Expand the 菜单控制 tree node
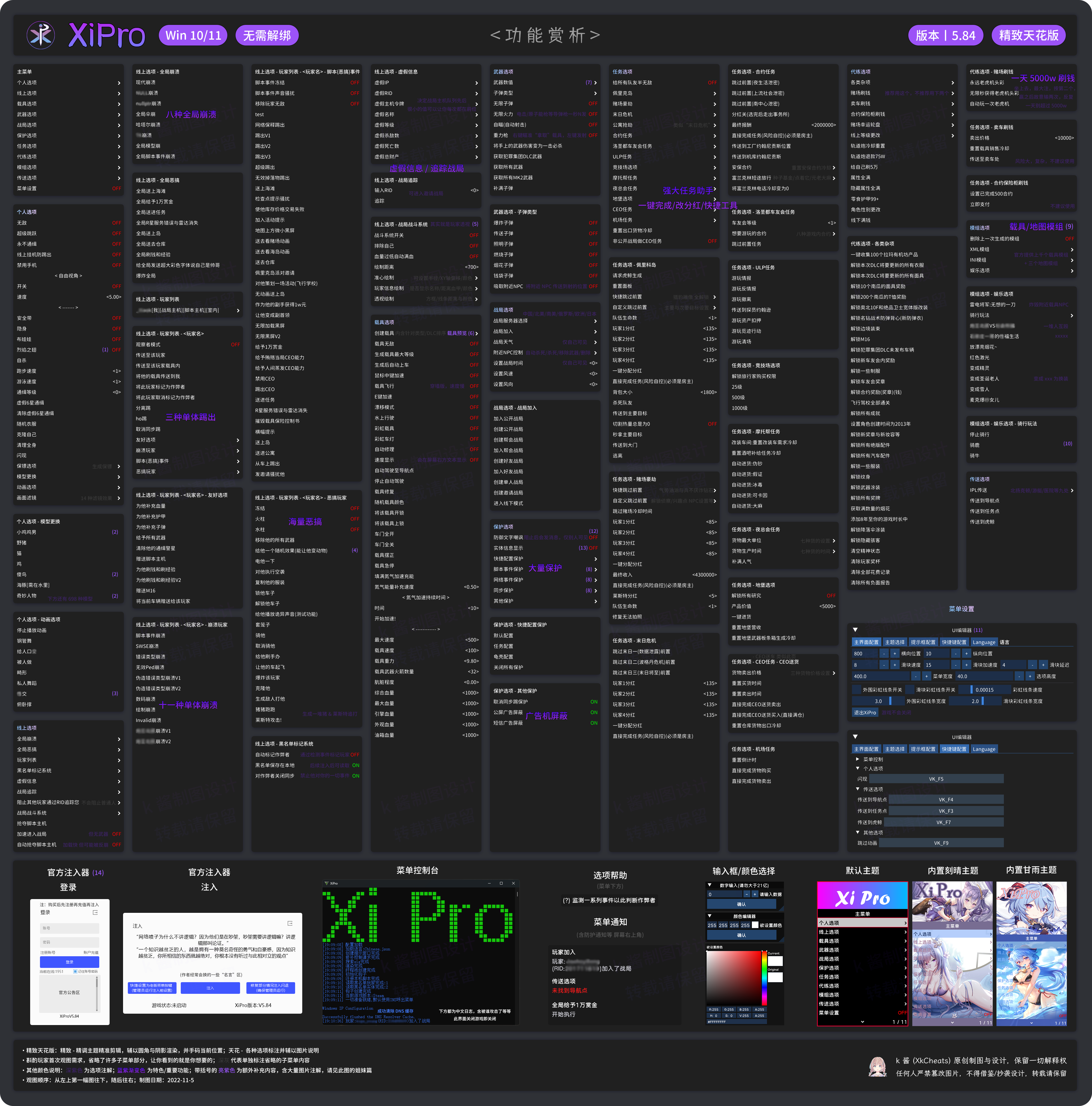Viewport: 1092px width, 1106px height. [x=857, y=759]
